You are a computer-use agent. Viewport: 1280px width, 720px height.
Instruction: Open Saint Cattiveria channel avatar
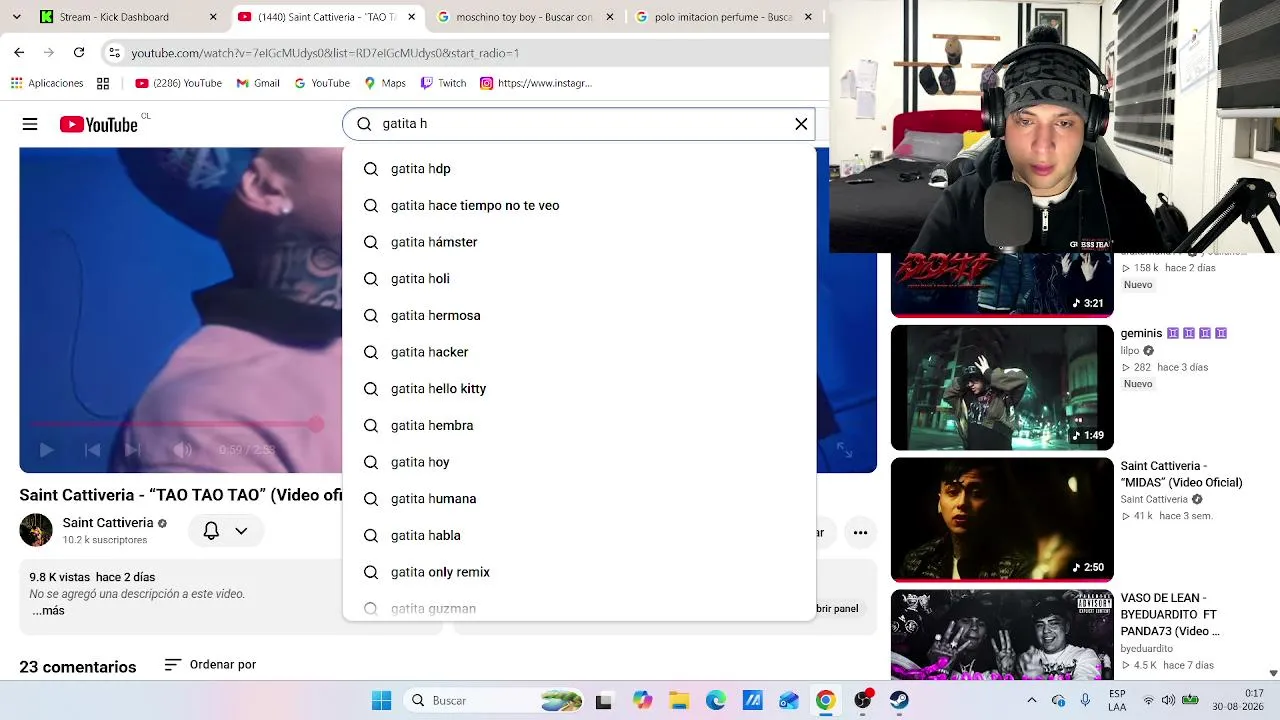tap(36, 530)
